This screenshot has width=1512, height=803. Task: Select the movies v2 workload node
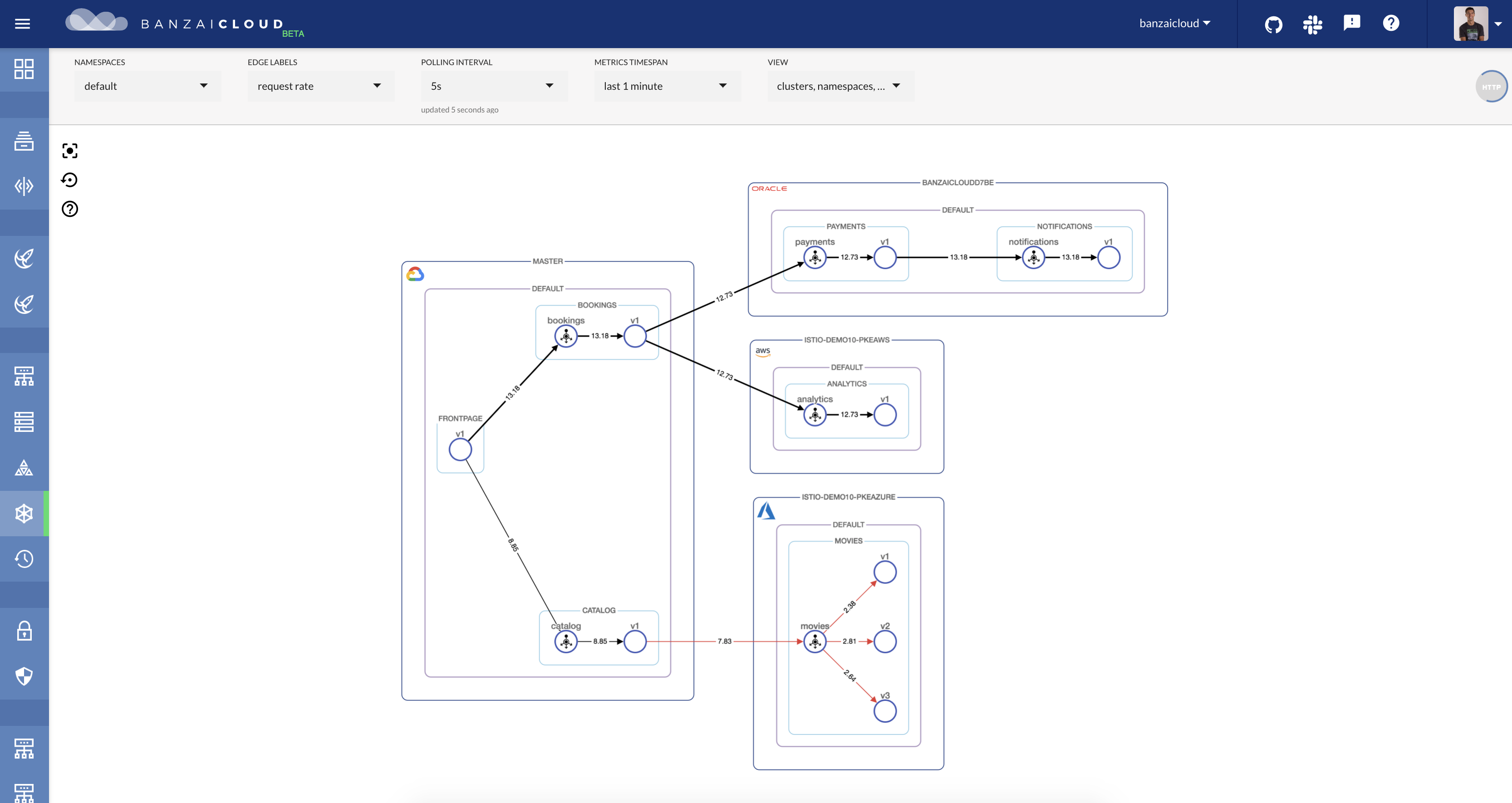(x=884, y=641)
